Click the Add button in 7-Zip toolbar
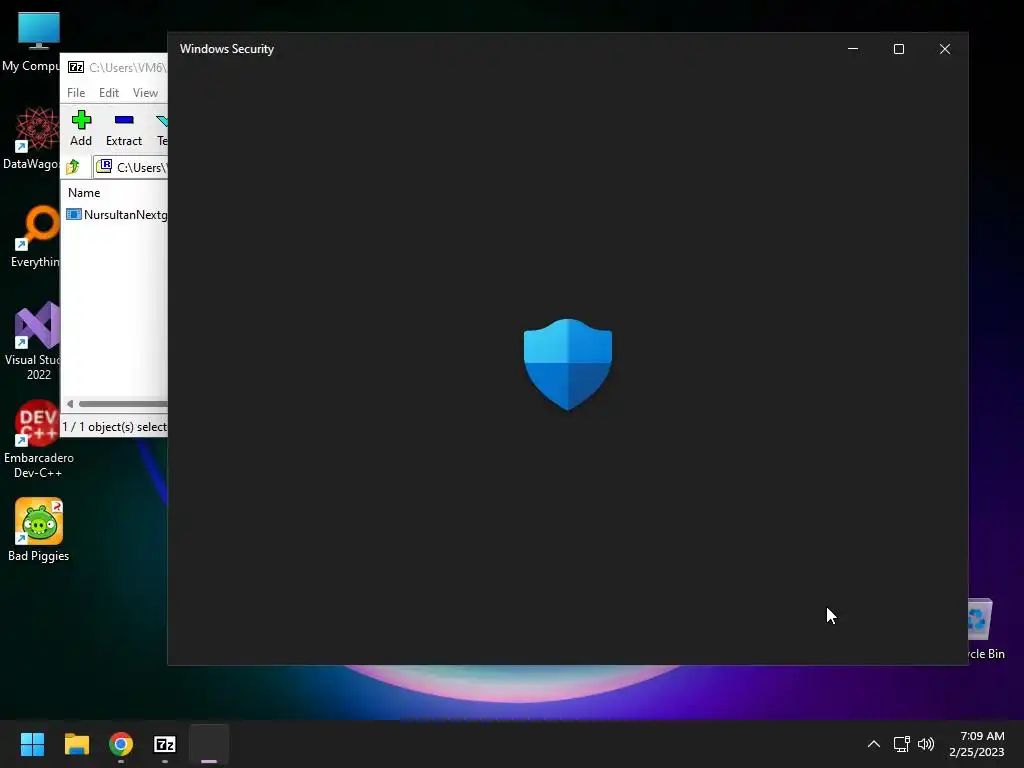1024x768 pixels. [x=81, y=128]
